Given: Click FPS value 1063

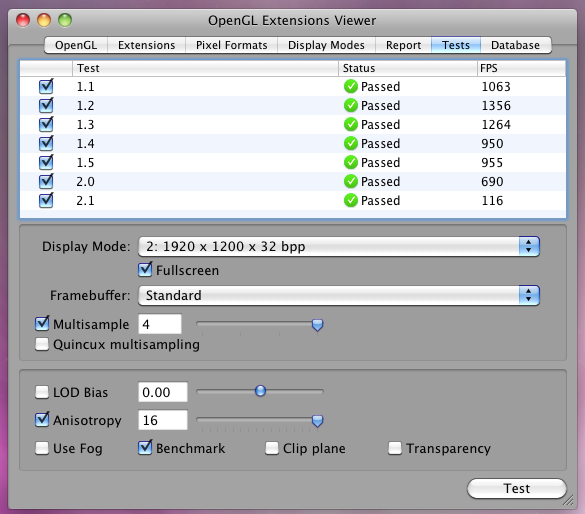Looking at the screenshot, I should coord(496,87).
